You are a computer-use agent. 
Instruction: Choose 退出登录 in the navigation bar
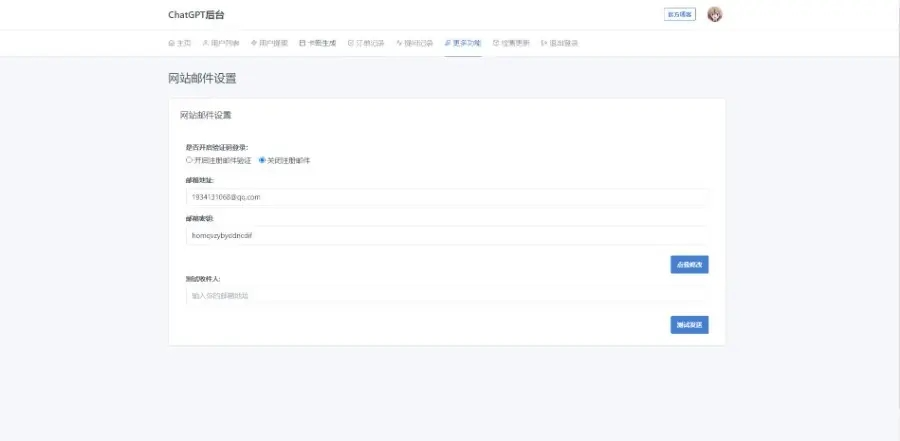pos(563,44)
